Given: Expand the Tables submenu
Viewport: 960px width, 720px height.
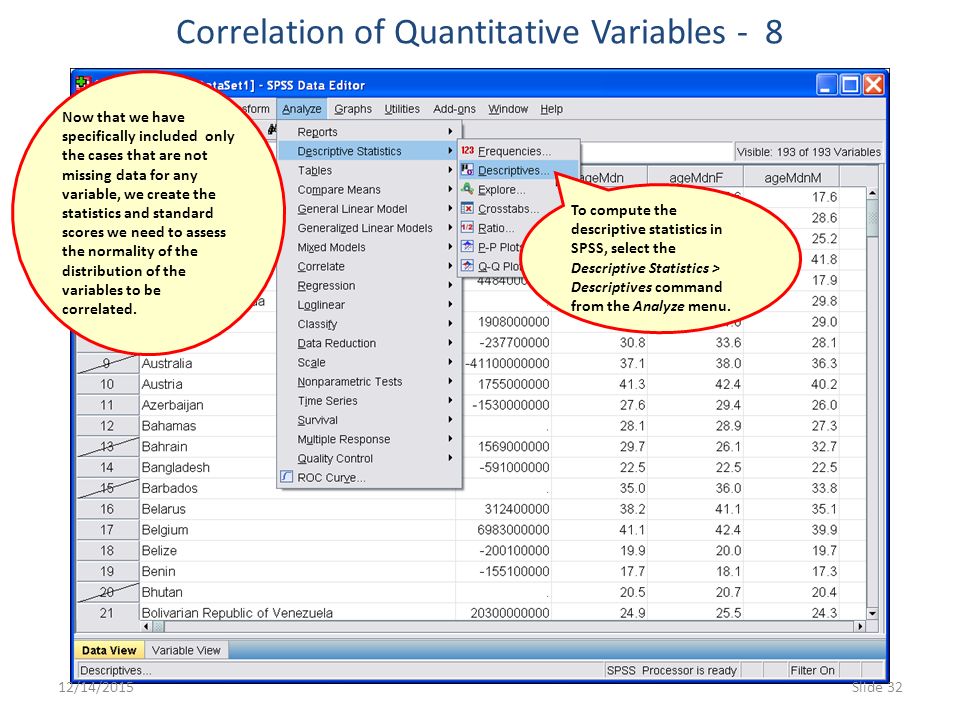Looking at the screenshot, I should point(369,170).
